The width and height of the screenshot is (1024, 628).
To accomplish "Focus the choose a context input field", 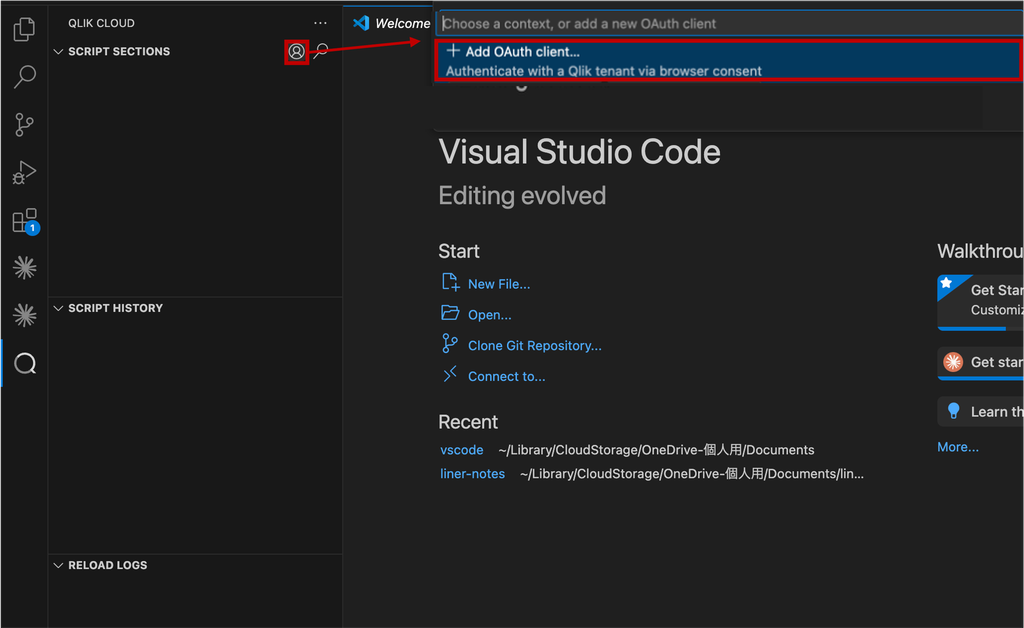I will [x=730, y=24].
